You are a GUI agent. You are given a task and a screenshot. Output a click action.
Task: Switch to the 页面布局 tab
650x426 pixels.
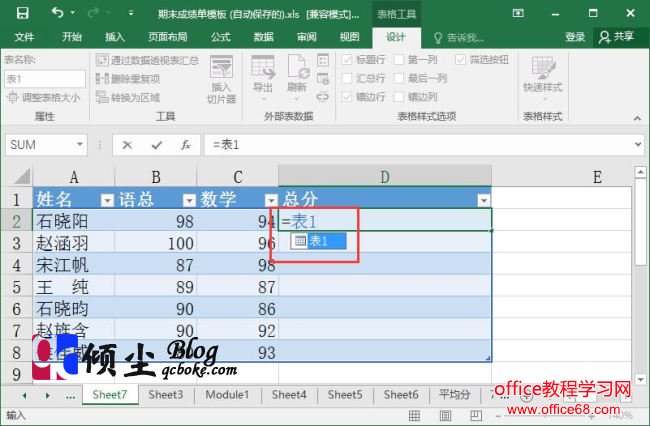pyautogui.click(x=168, y=37)
